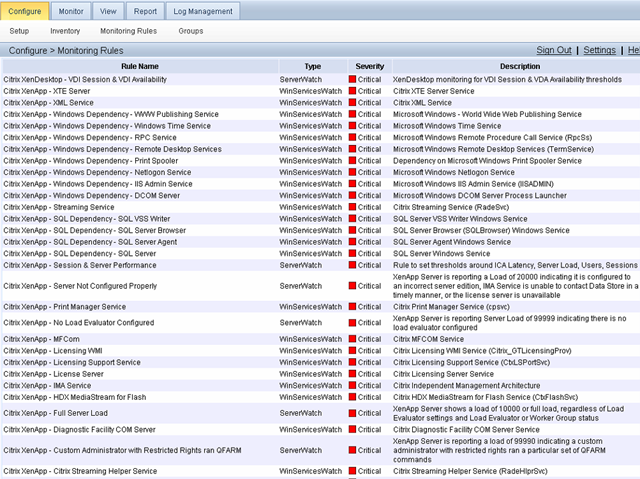Image resolution: width=640 pixels, height=479 pixels.
Task: Select the Windows Time Service dependency rule
Action: pyautogui.click(x=107, y=126)
